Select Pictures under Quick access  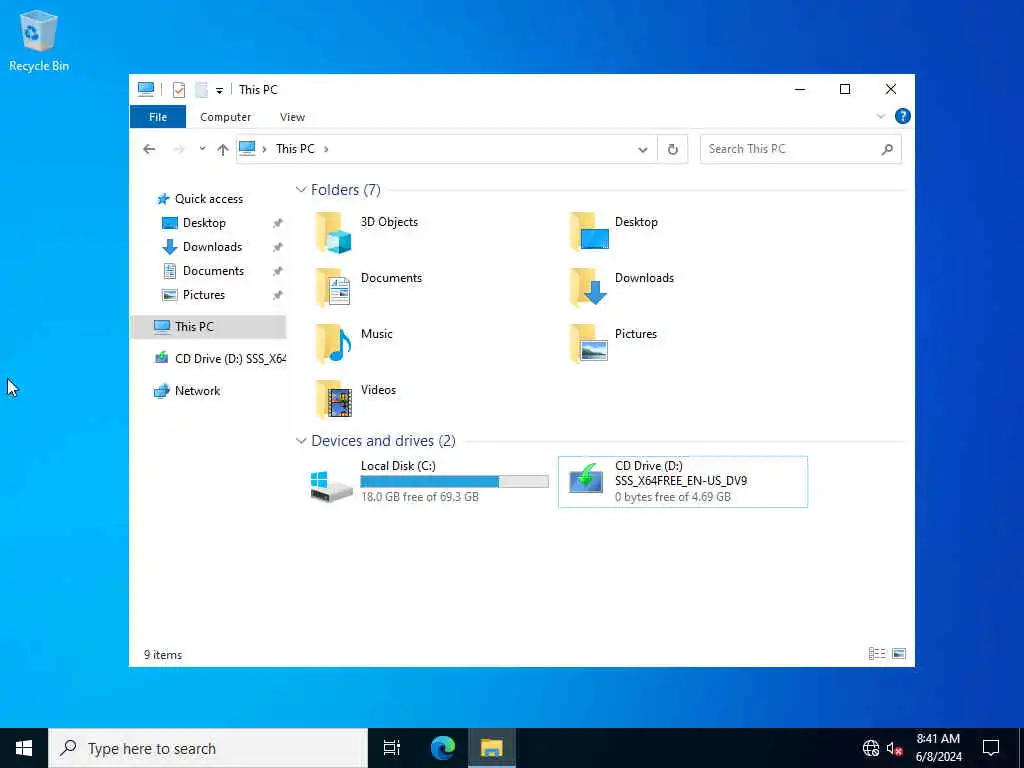204,295
